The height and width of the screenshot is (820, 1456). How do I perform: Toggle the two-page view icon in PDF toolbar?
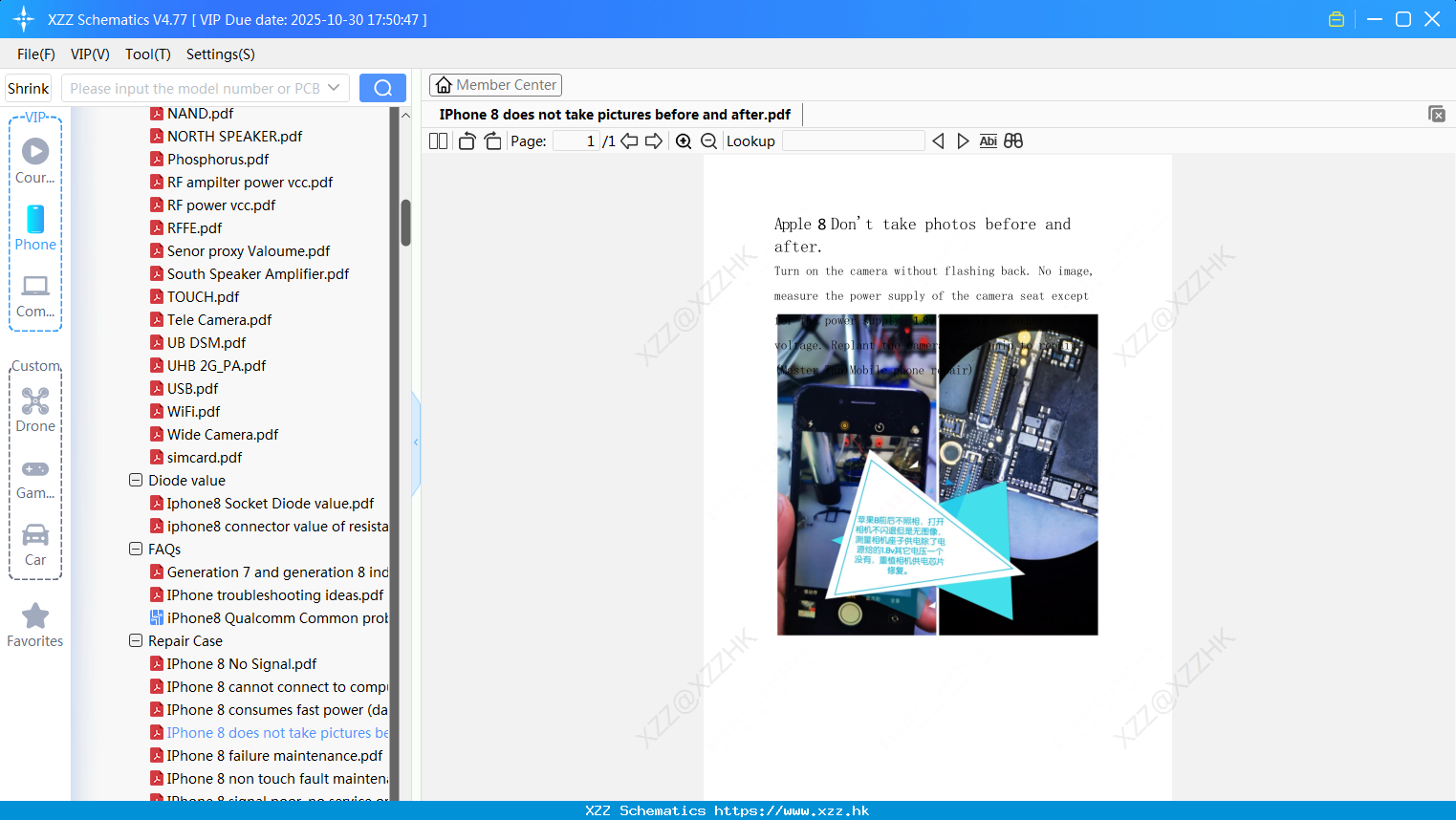click(439, 141)
